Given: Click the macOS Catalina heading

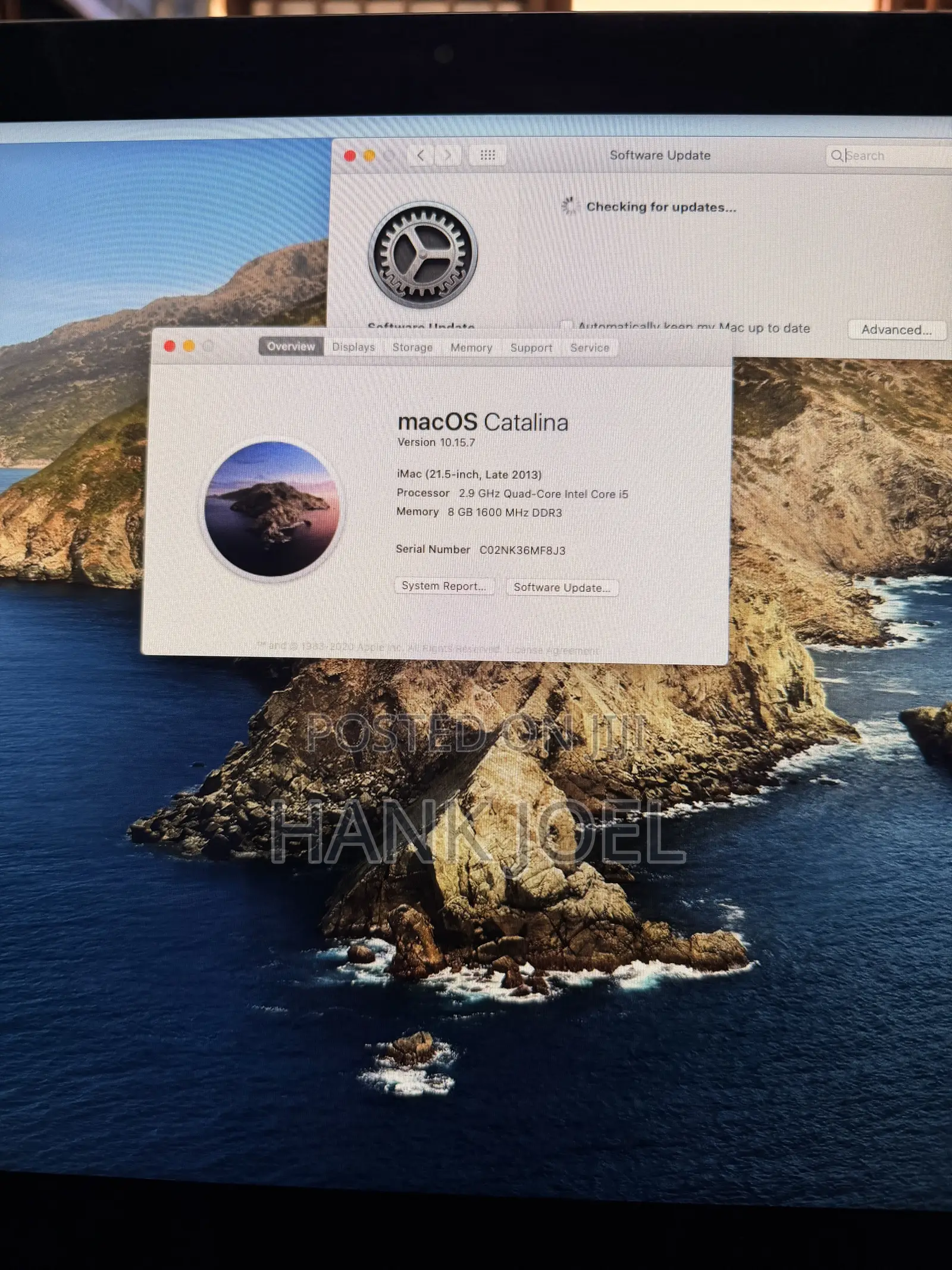Looking at the screenshot, I should (x=483, y=422).
